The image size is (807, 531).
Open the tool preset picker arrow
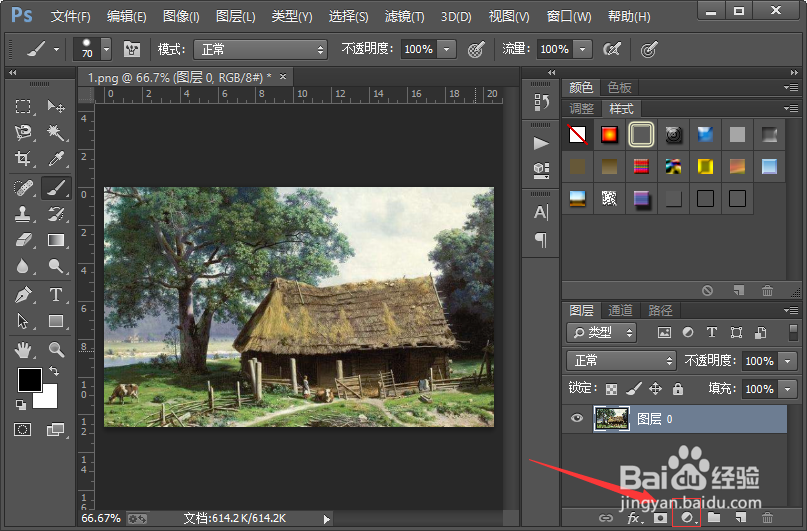(56, 50)
